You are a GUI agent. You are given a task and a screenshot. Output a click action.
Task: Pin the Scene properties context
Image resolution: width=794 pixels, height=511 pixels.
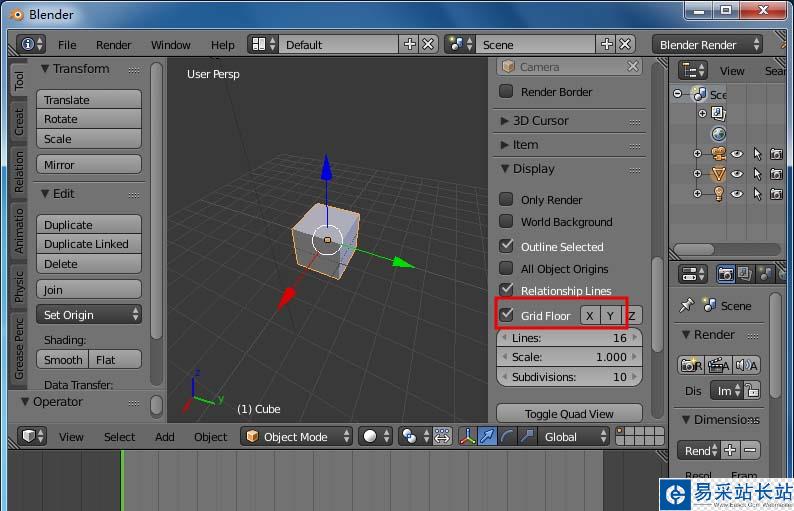[x=686, y=305]
